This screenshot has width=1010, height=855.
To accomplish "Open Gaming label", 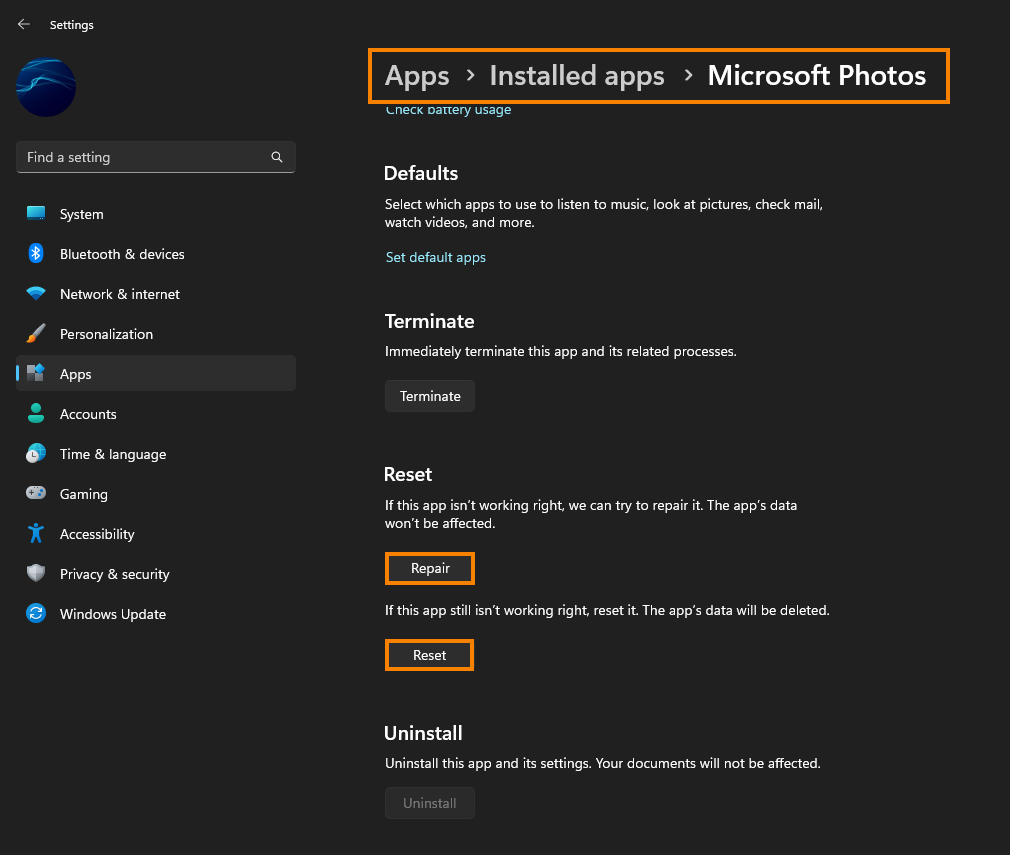I will [84, 494].
